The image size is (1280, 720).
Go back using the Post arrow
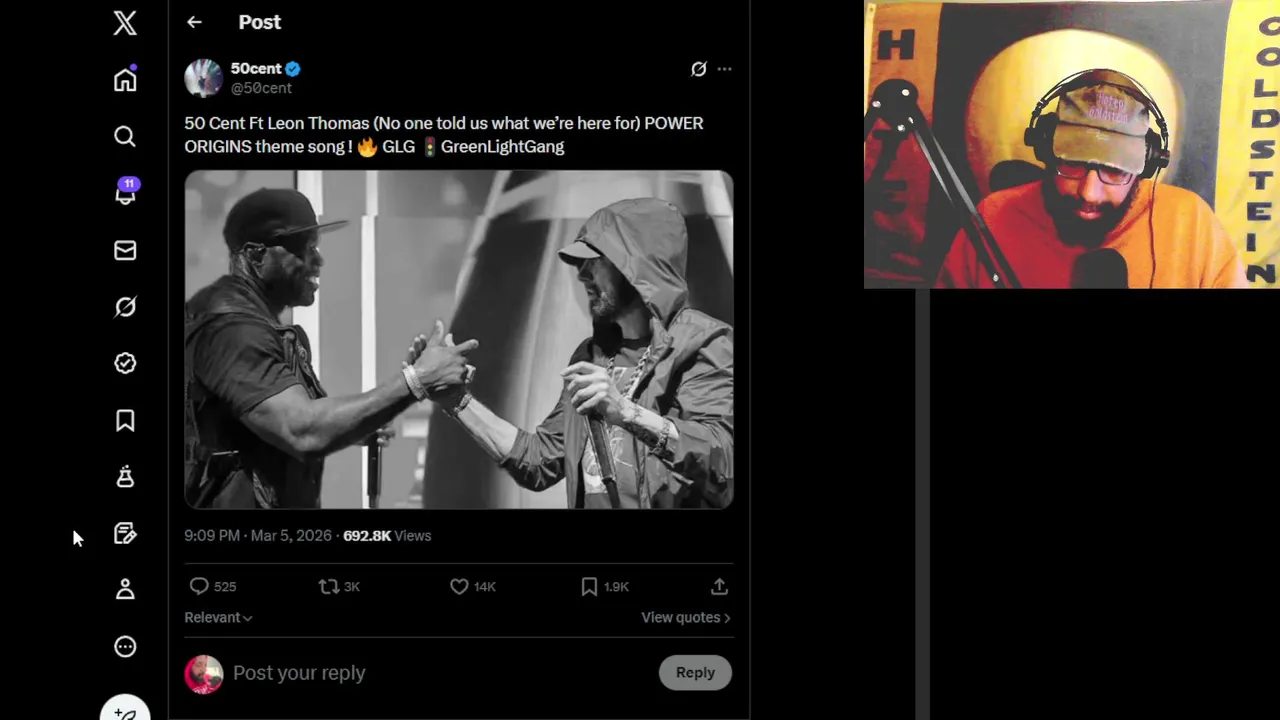tap(194, 22)
